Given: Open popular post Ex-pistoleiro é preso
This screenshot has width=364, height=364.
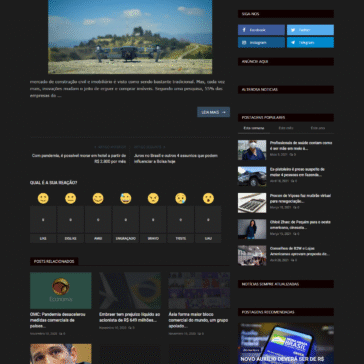Looking at the screenshot, I should 297,172.
